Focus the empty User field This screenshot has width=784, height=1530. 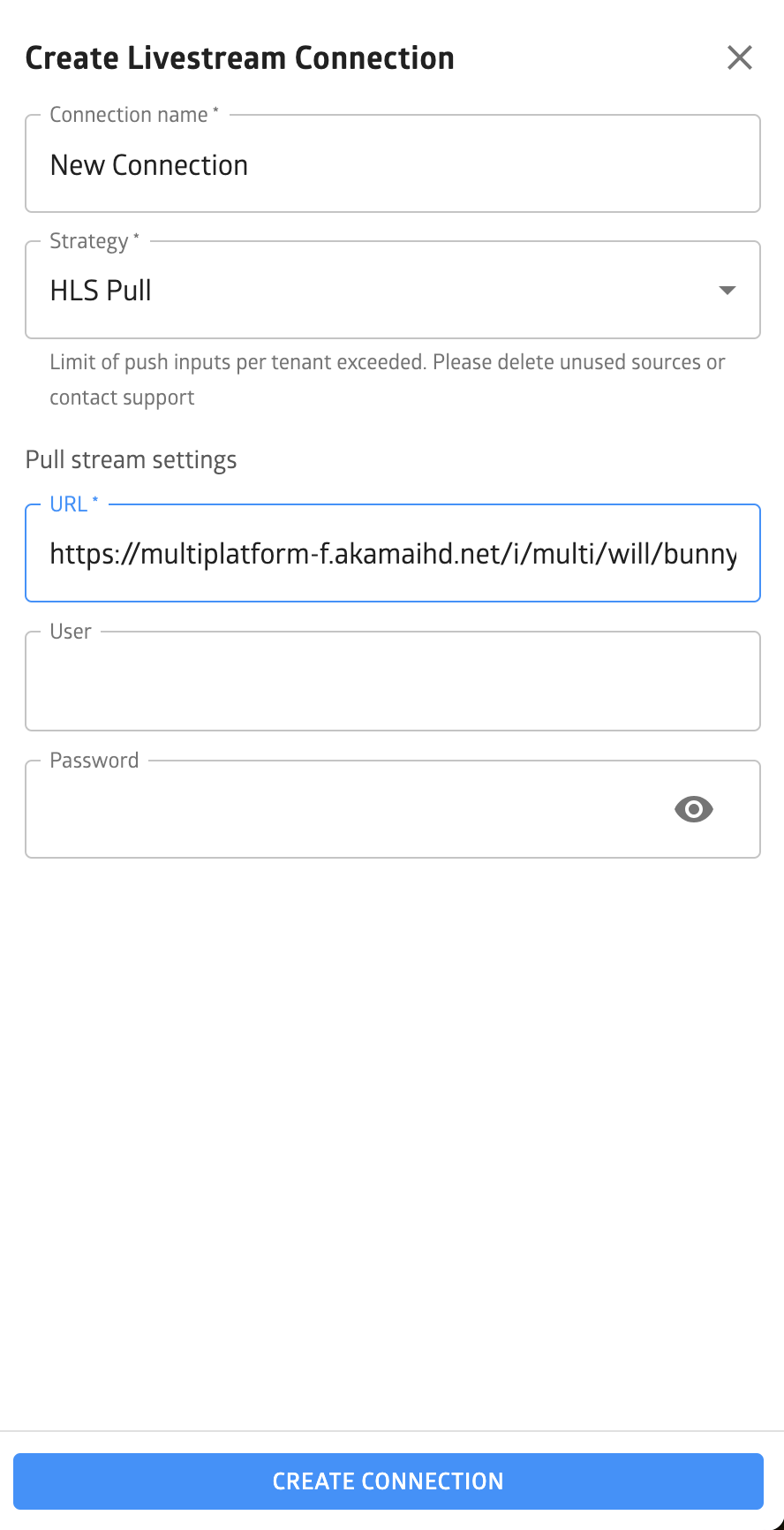pyautogui.click(x=393, y=681)
